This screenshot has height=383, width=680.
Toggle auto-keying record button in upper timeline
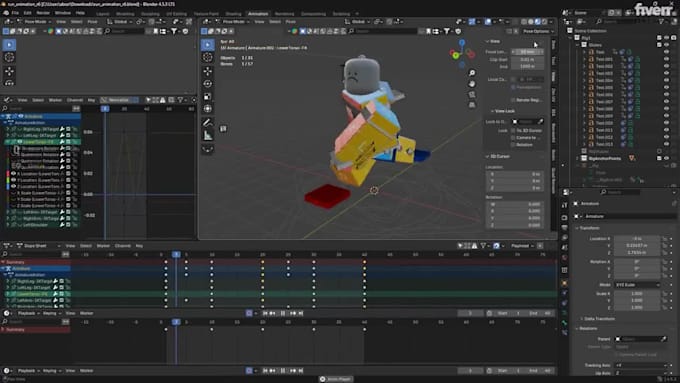[249, 313]
